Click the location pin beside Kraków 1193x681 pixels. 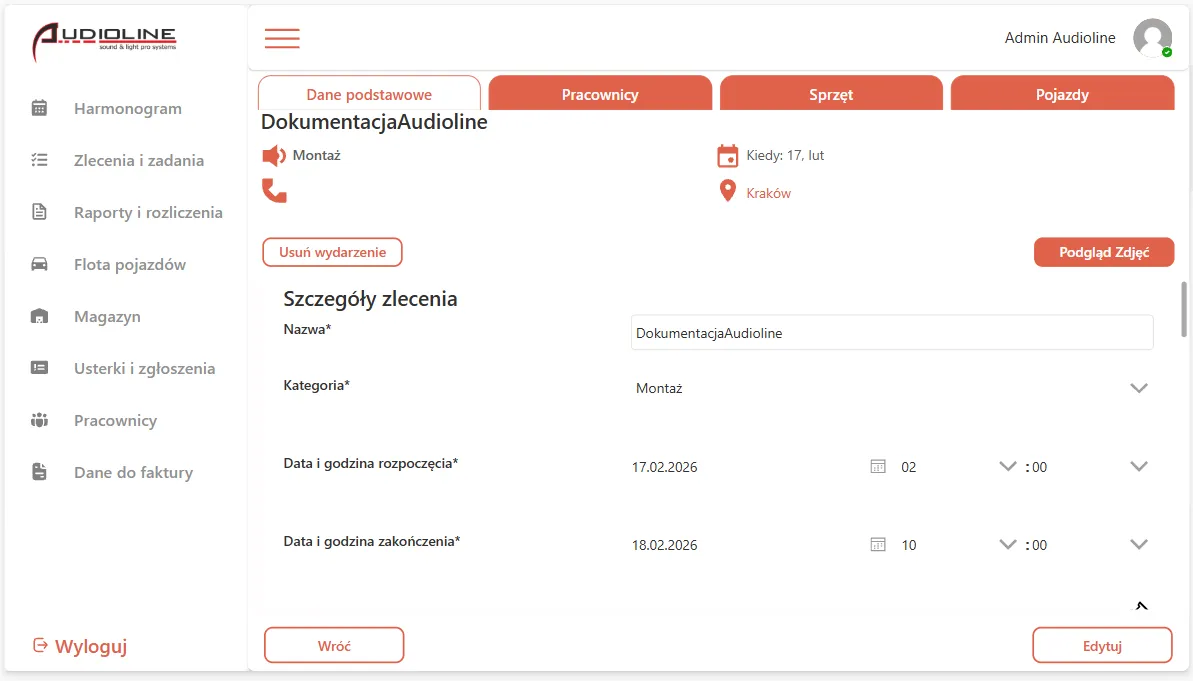pos(727,191)
